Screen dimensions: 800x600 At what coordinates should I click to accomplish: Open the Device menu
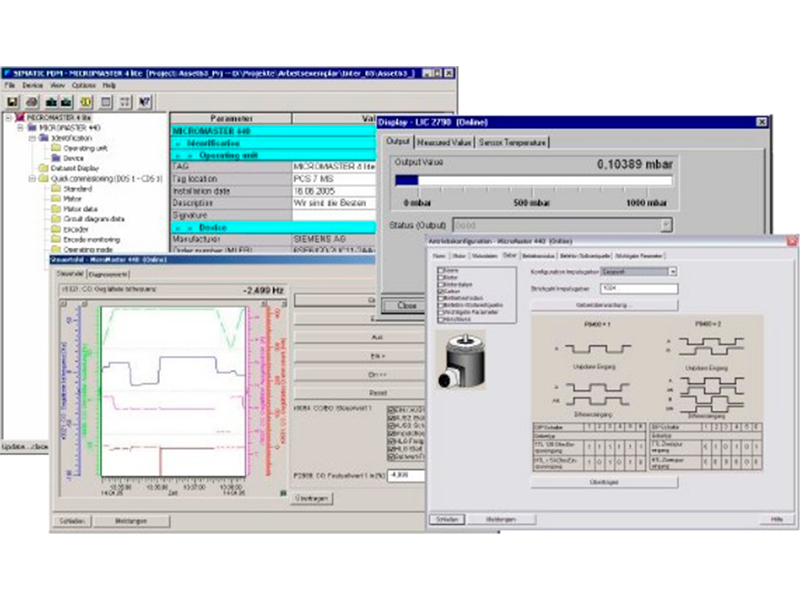click(32, 85)
